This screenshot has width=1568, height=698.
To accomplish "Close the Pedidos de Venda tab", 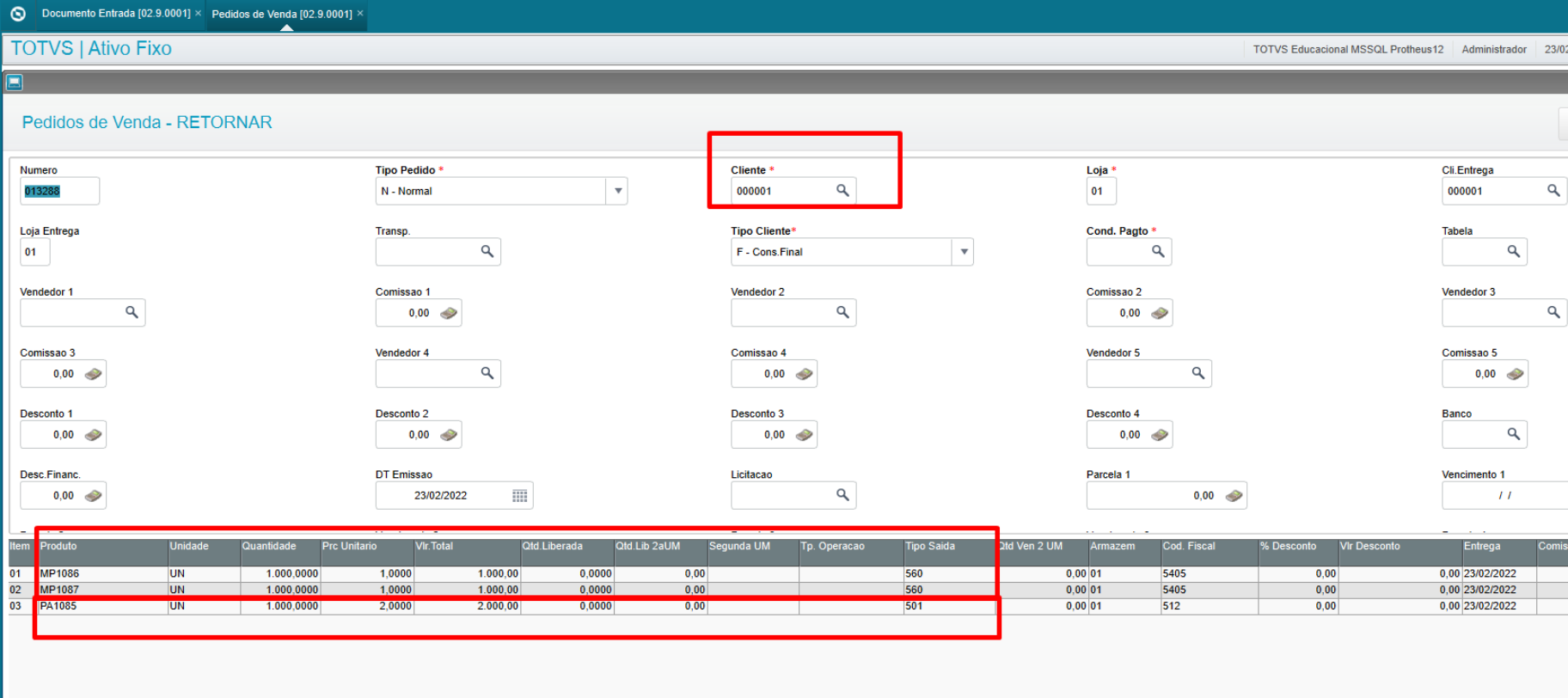I will point(360,13).
